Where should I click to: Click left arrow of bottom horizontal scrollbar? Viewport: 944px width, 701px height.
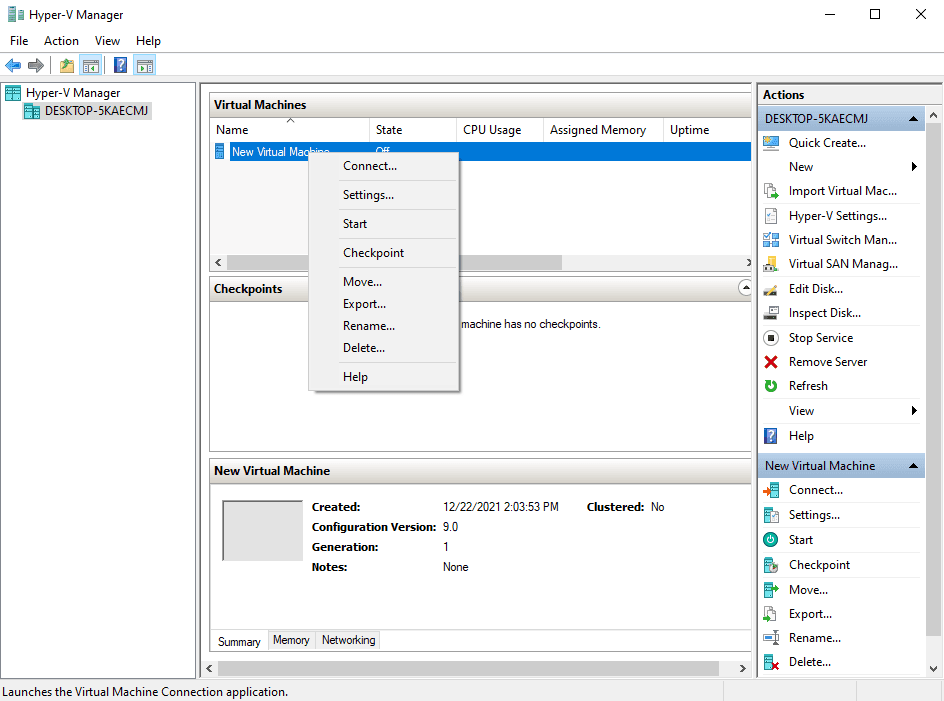(210, 668)
